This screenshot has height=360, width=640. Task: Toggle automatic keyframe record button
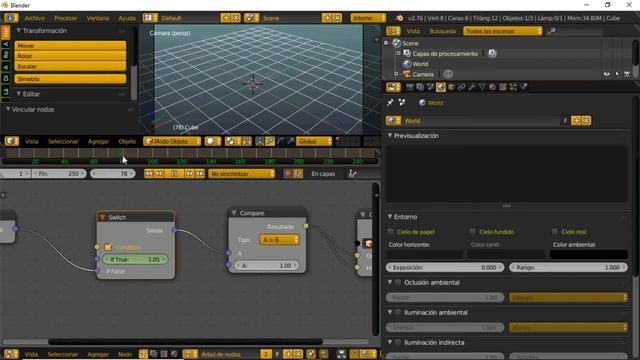[288, 173]
